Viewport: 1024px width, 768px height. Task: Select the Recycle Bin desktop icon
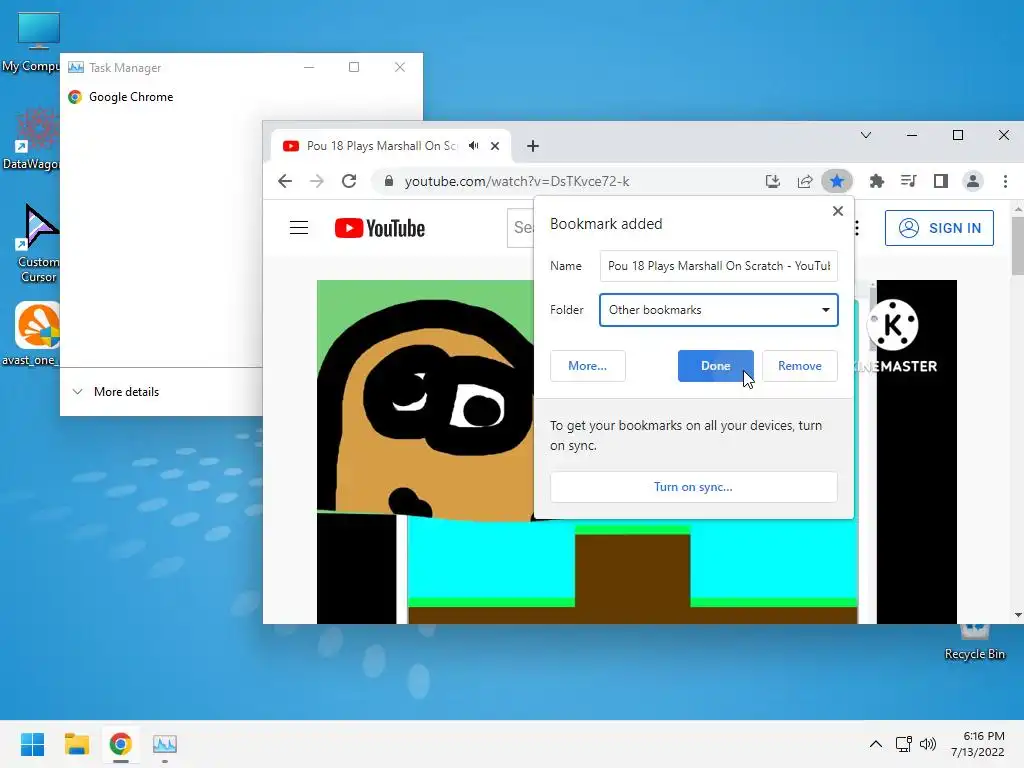coord(974,643)
